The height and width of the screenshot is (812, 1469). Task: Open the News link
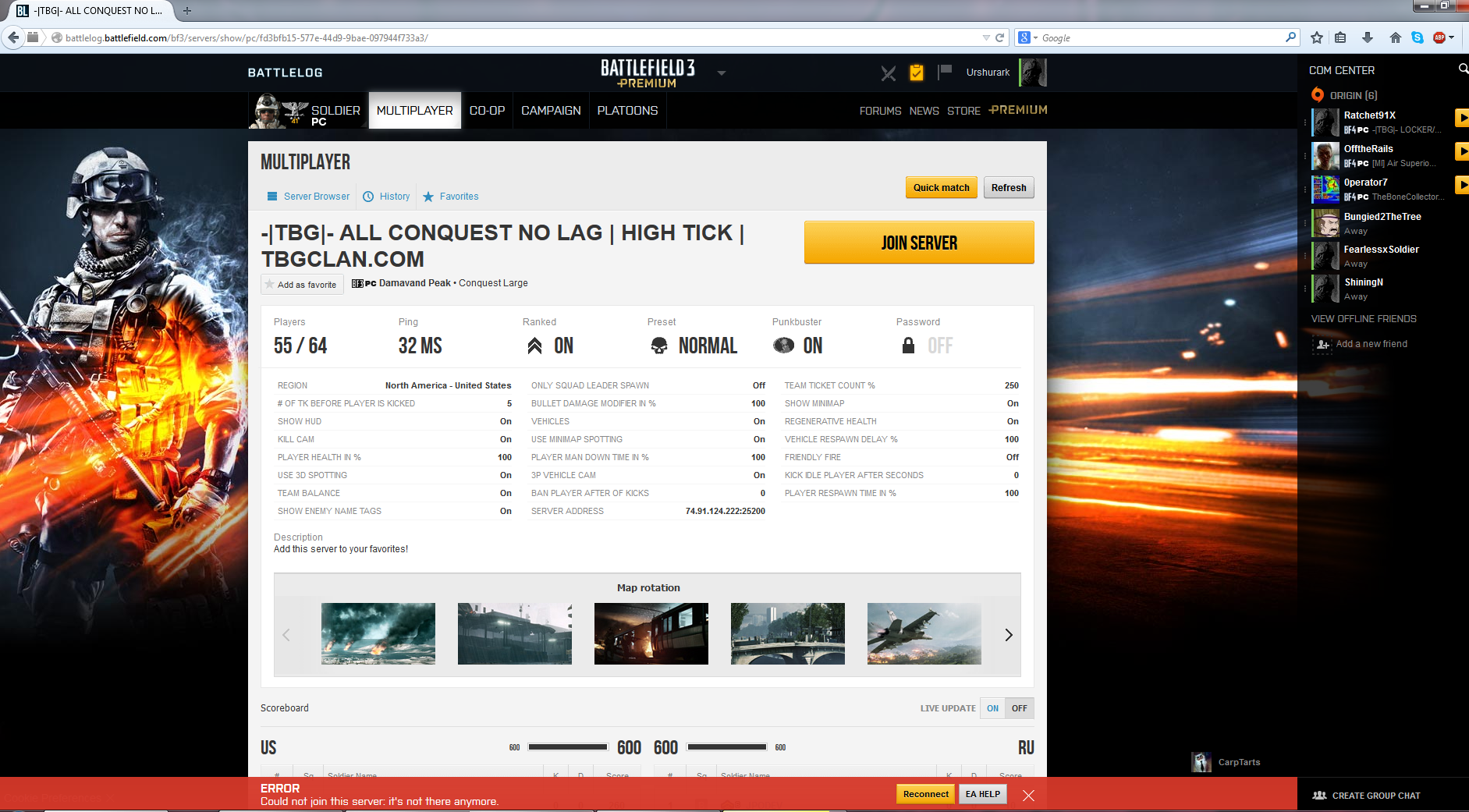click(924, 111)
